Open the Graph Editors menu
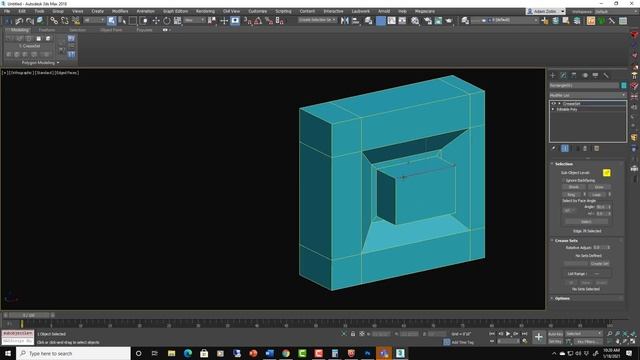Screen dimensions: 640x360 coord(176,11)
